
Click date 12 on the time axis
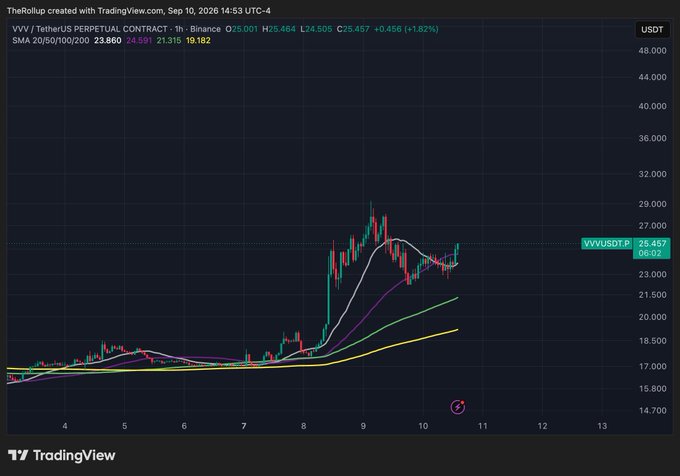[x=543, y=426]
